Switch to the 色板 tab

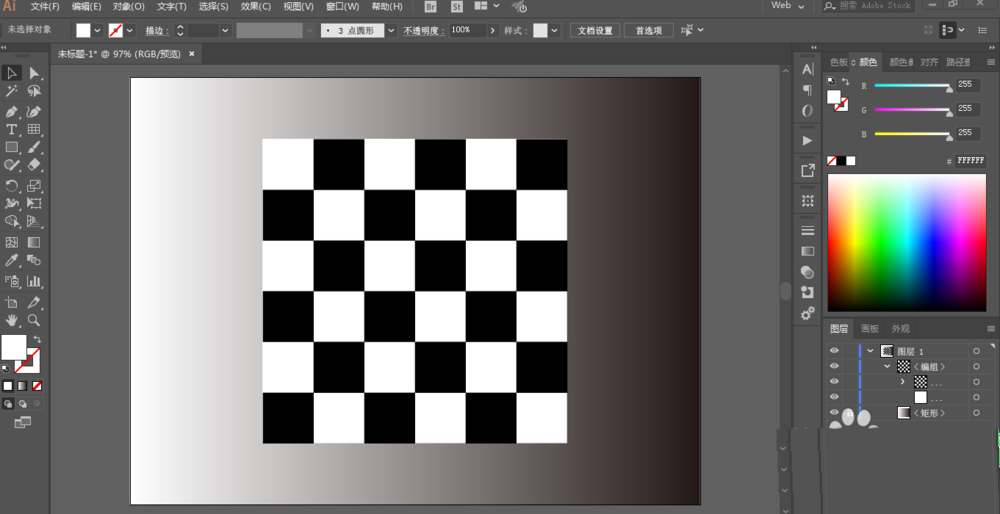click(839, 62)
